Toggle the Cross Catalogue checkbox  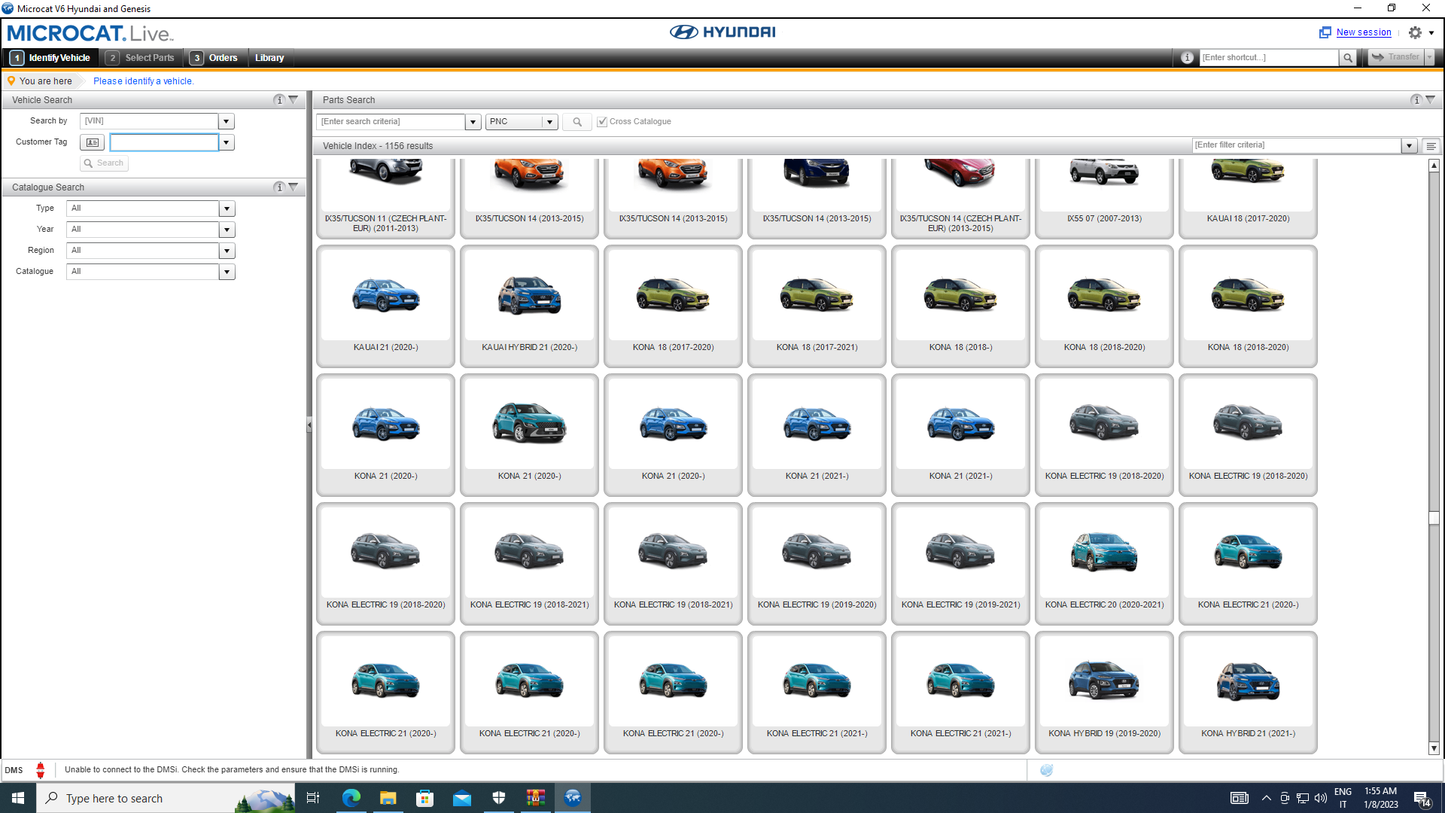[x=602, y=122]
